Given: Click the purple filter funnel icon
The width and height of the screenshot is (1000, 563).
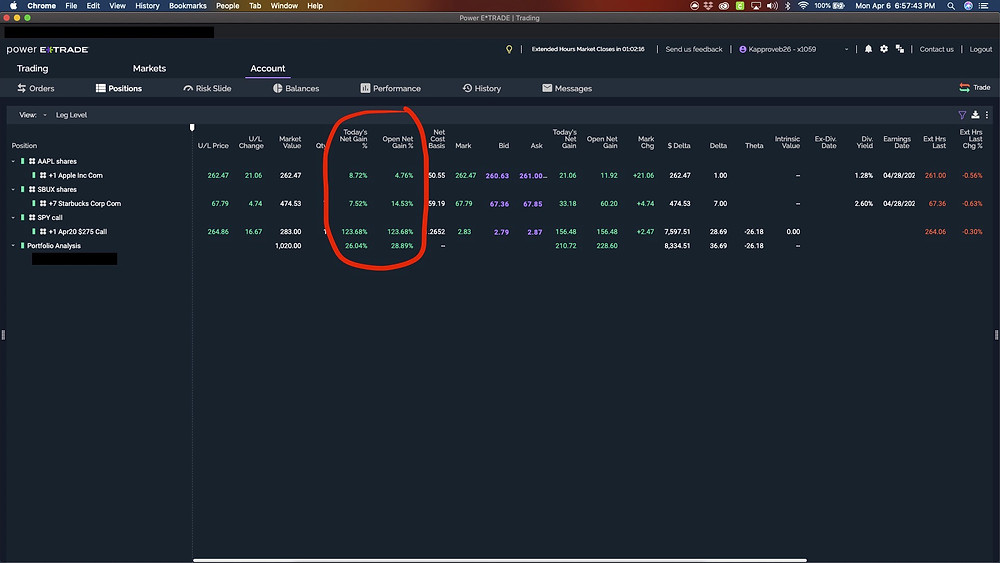Looking at the screenshot, I should pyautogui.click(x=962, y=115).
